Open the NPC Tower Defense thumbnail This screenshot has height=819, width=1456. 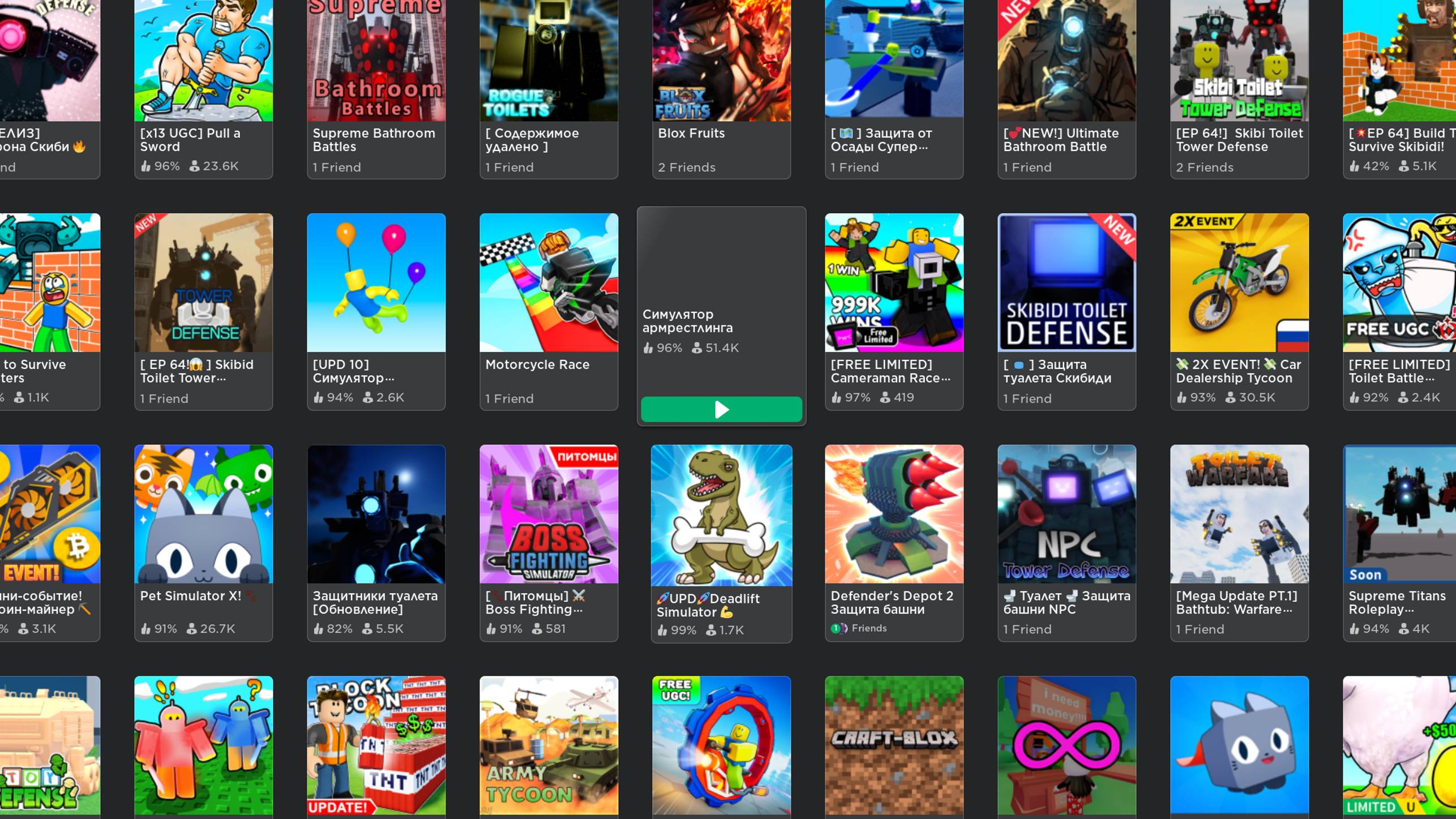pos(1067,514)
